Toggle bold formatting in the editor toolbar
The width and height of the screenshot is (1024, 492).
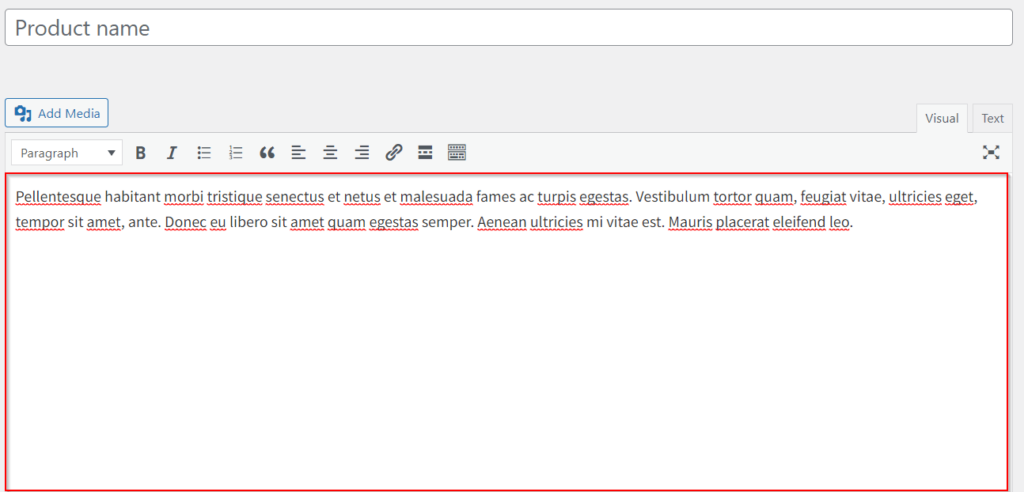[x=140, y=153]
